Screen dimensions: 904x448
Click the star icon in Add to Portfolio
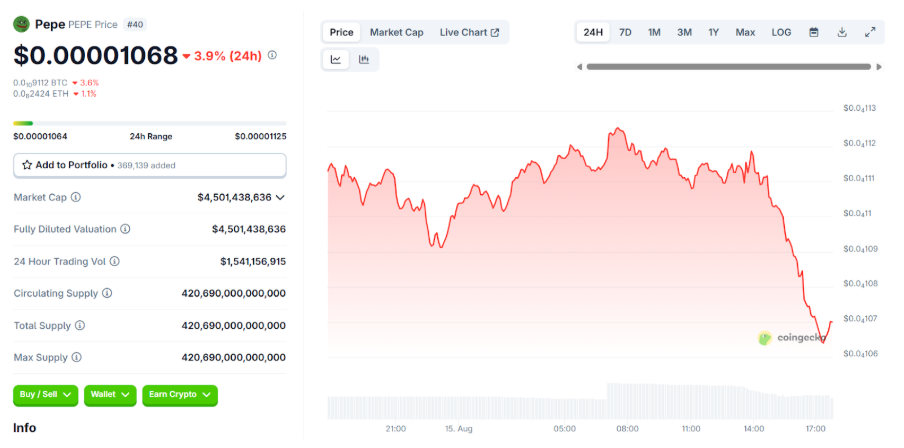coord(27,165)
